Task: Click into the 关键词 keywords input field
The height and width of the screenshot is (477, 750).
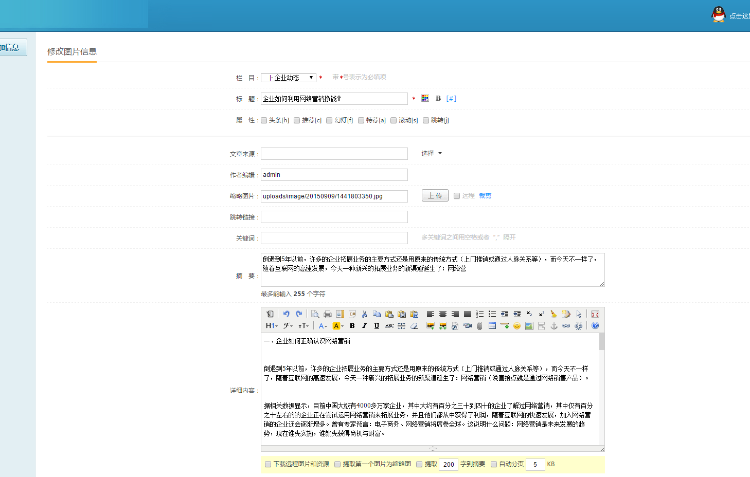Action: tap(333, 238)
